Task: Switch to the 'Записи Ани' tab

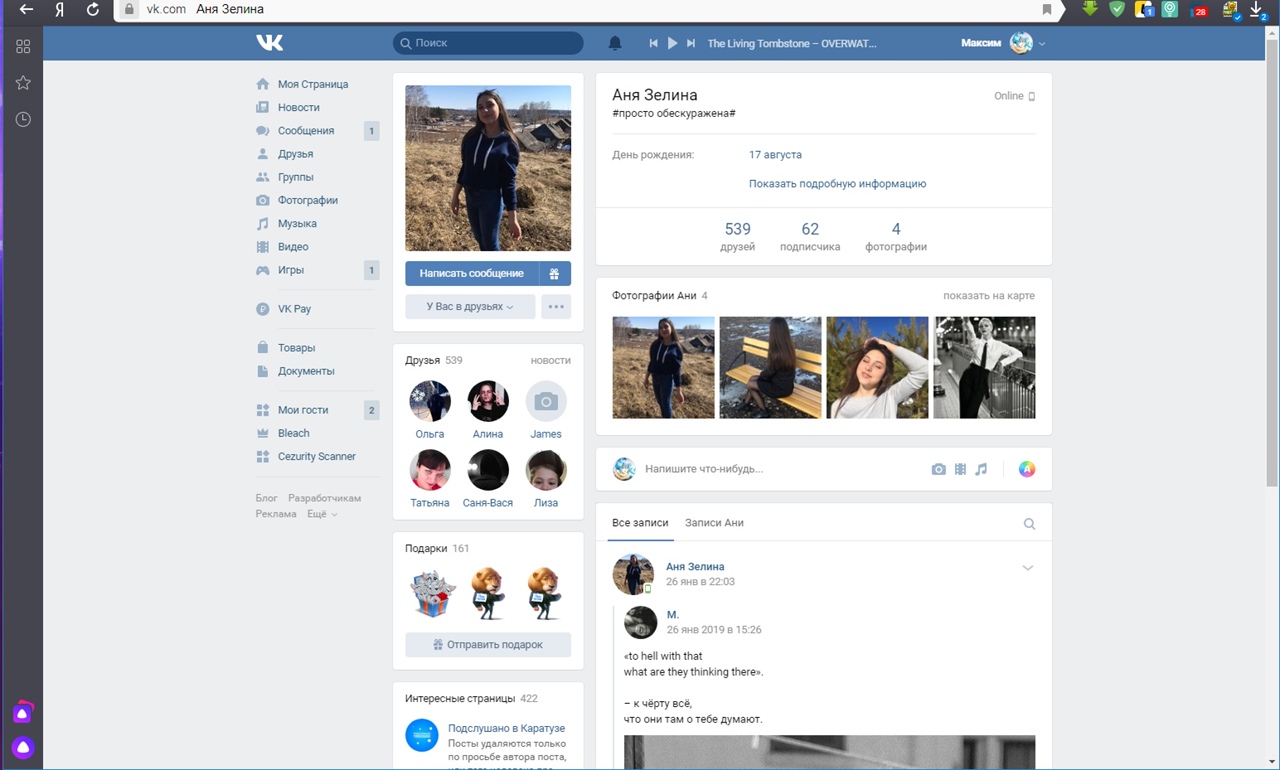Action: (714, 523)
